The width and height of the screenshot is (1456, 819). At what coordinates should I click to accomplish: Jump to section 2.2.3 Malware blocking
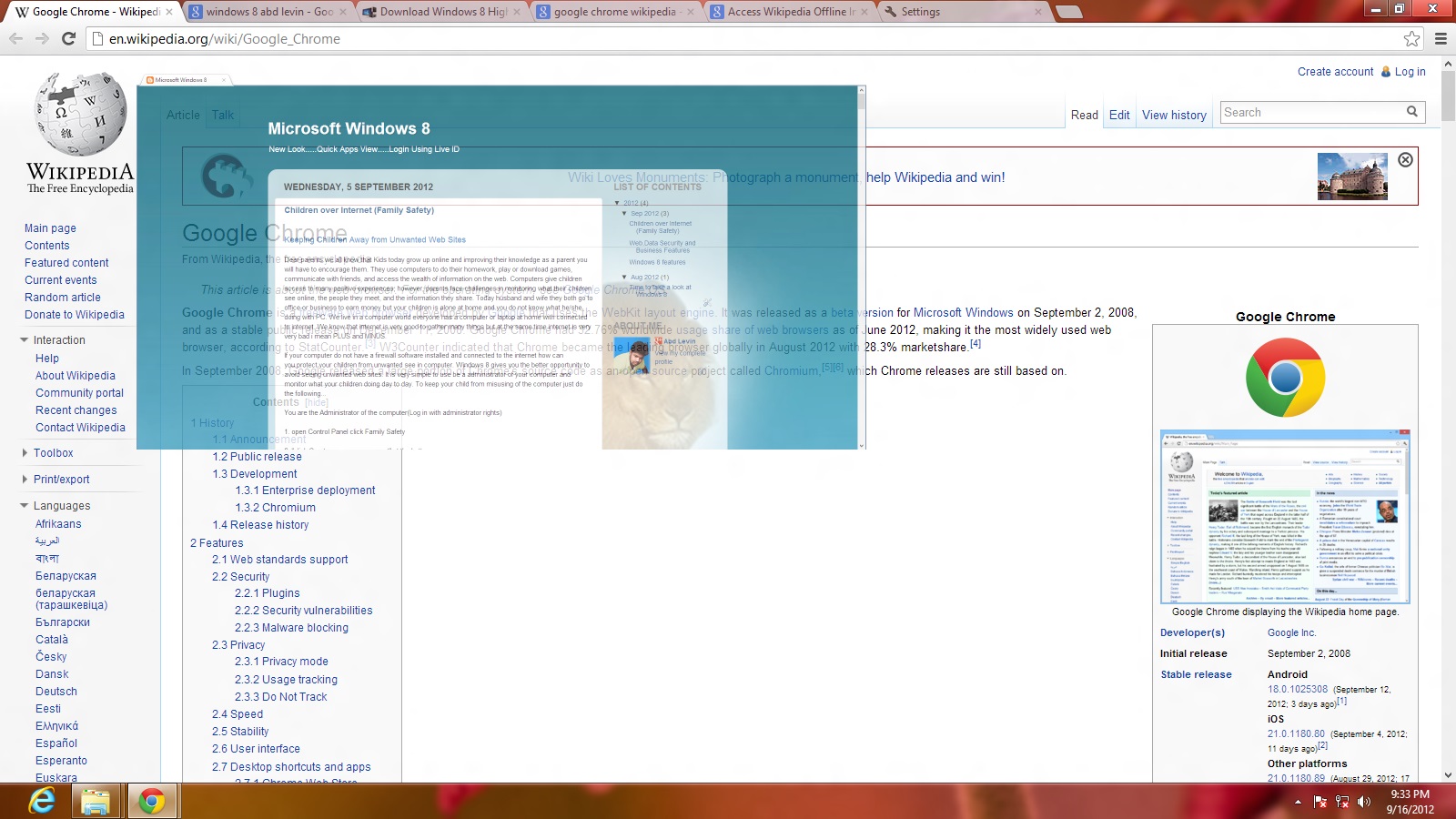tap(291, 628)
